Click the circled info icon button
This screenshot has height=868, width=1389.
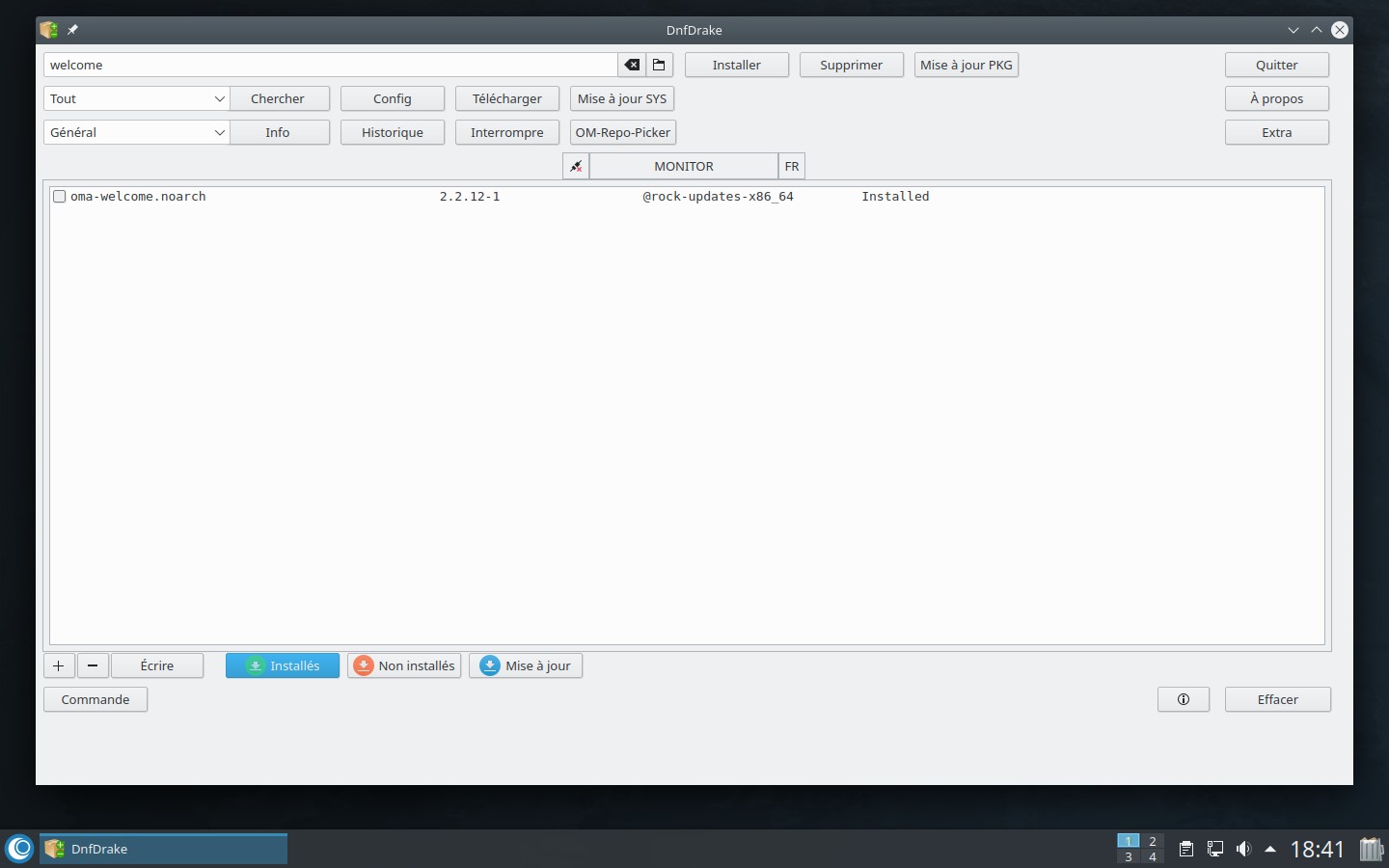tap(1183, 699)
